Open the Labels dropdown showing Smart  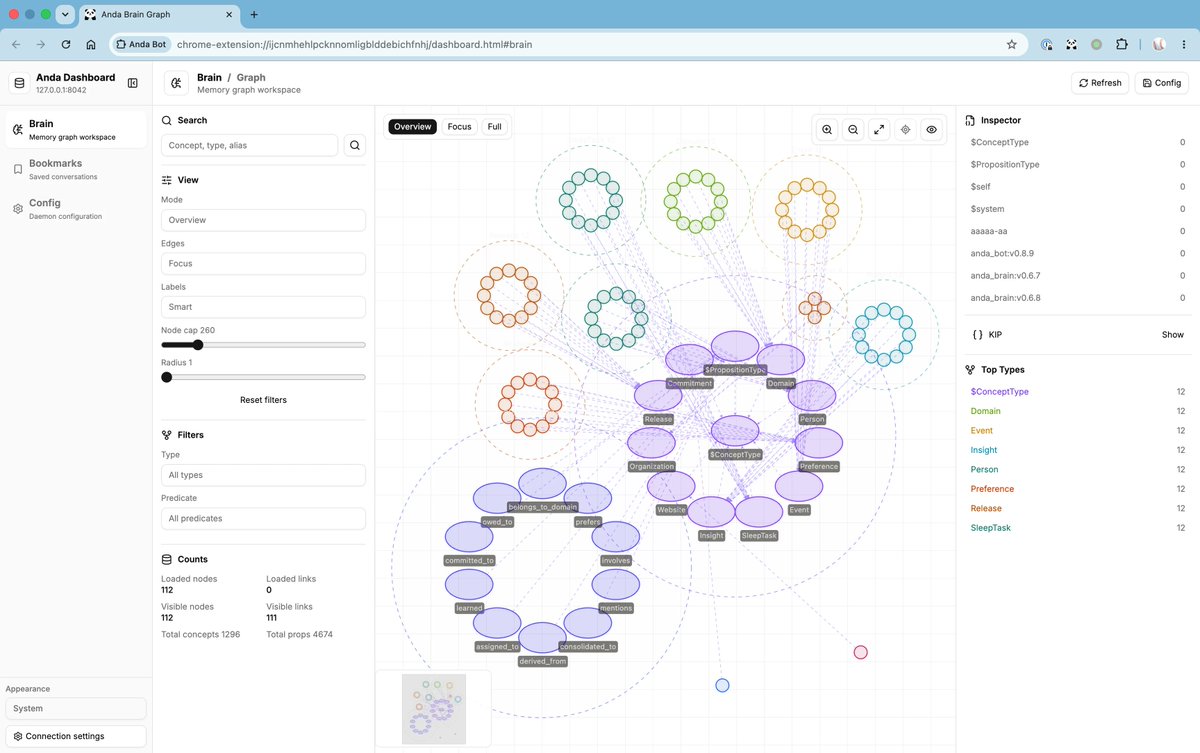[x=263, y=307]
